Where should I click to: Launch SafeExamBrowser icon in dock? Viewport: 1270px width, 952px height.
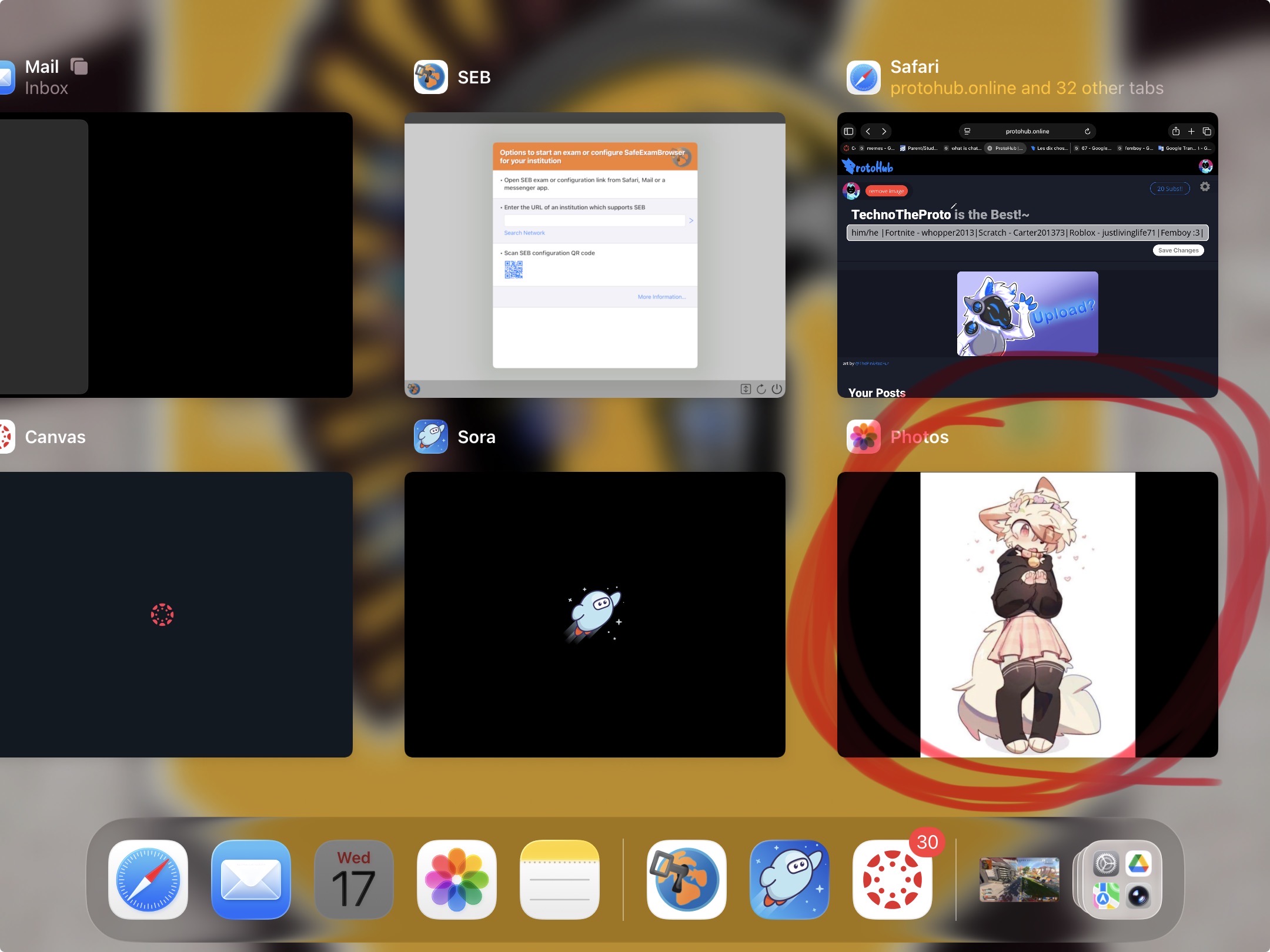tap(687, 880)
